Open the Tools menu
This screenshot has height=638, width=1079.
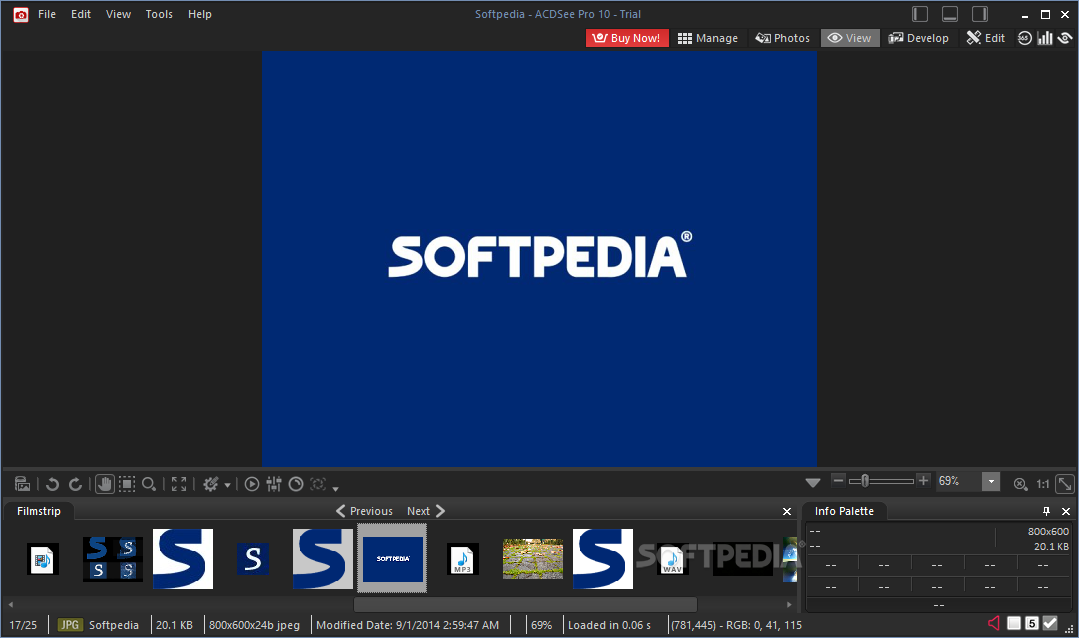[x=159, y=14]
